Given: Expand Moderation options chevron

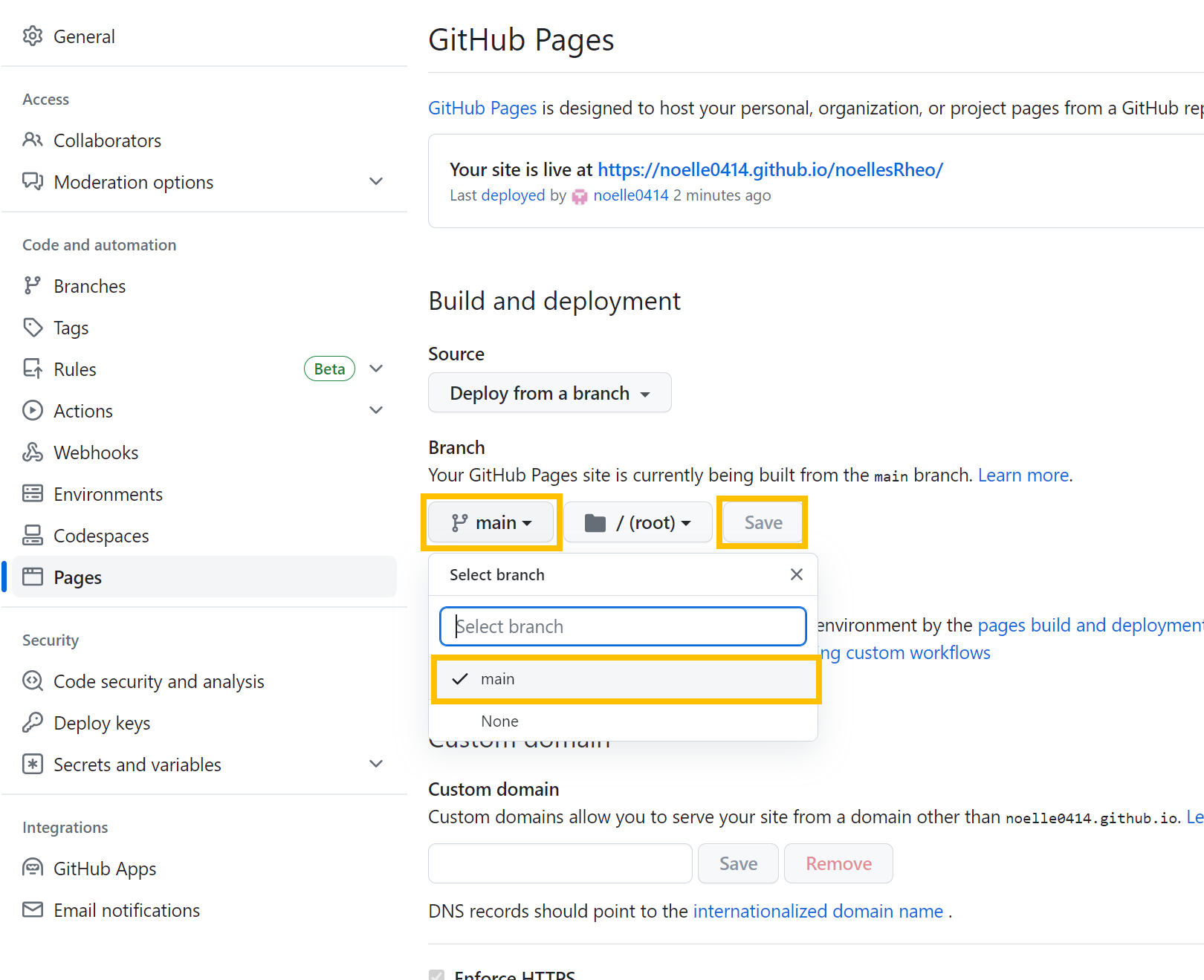Looking at the screenshot, I should pyautogui.click(x=377, y=181).
